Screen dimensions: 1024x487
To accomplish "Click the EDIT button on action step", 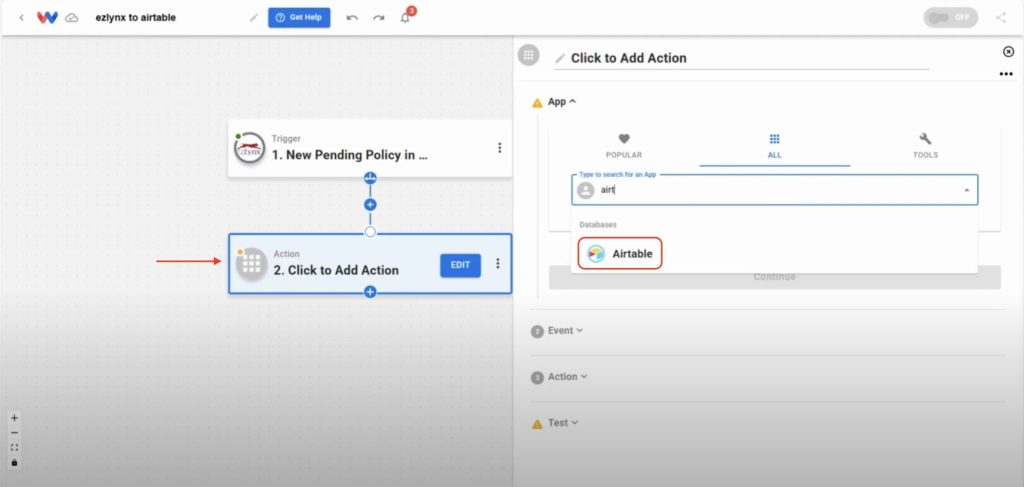I will [460, 265].
